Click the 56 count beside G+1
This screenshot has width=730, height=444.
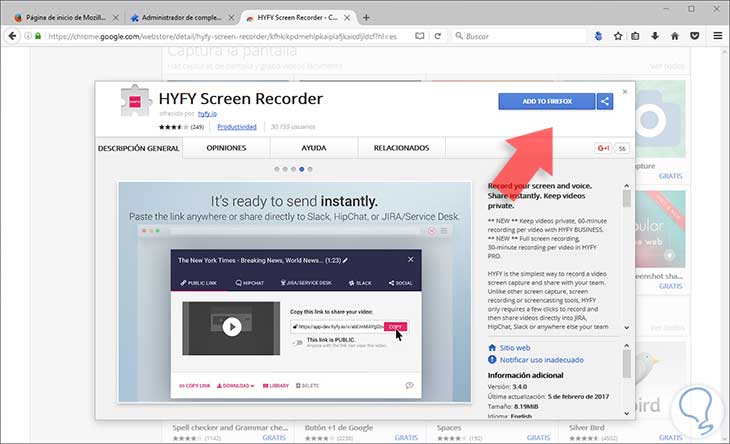[x=622, y=148]
